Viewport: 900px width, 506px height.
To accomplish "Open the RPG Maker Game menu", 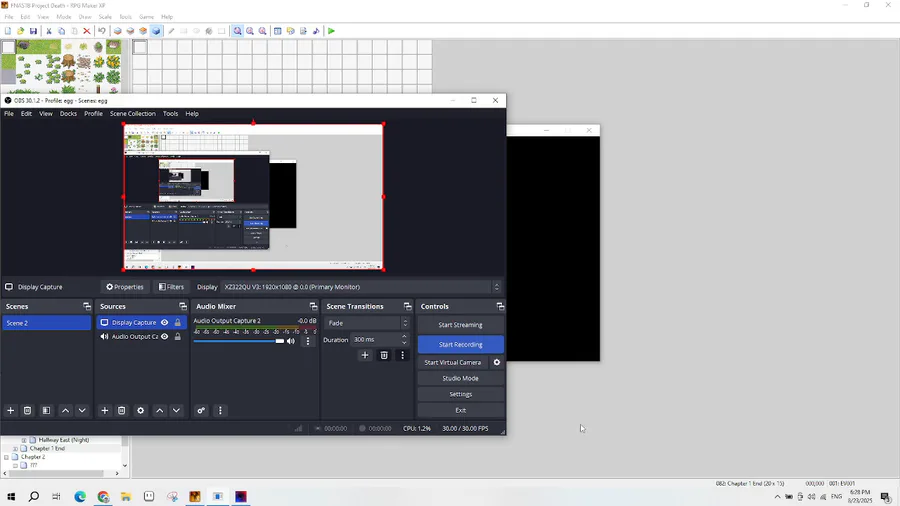I will [x=146, y=17].
